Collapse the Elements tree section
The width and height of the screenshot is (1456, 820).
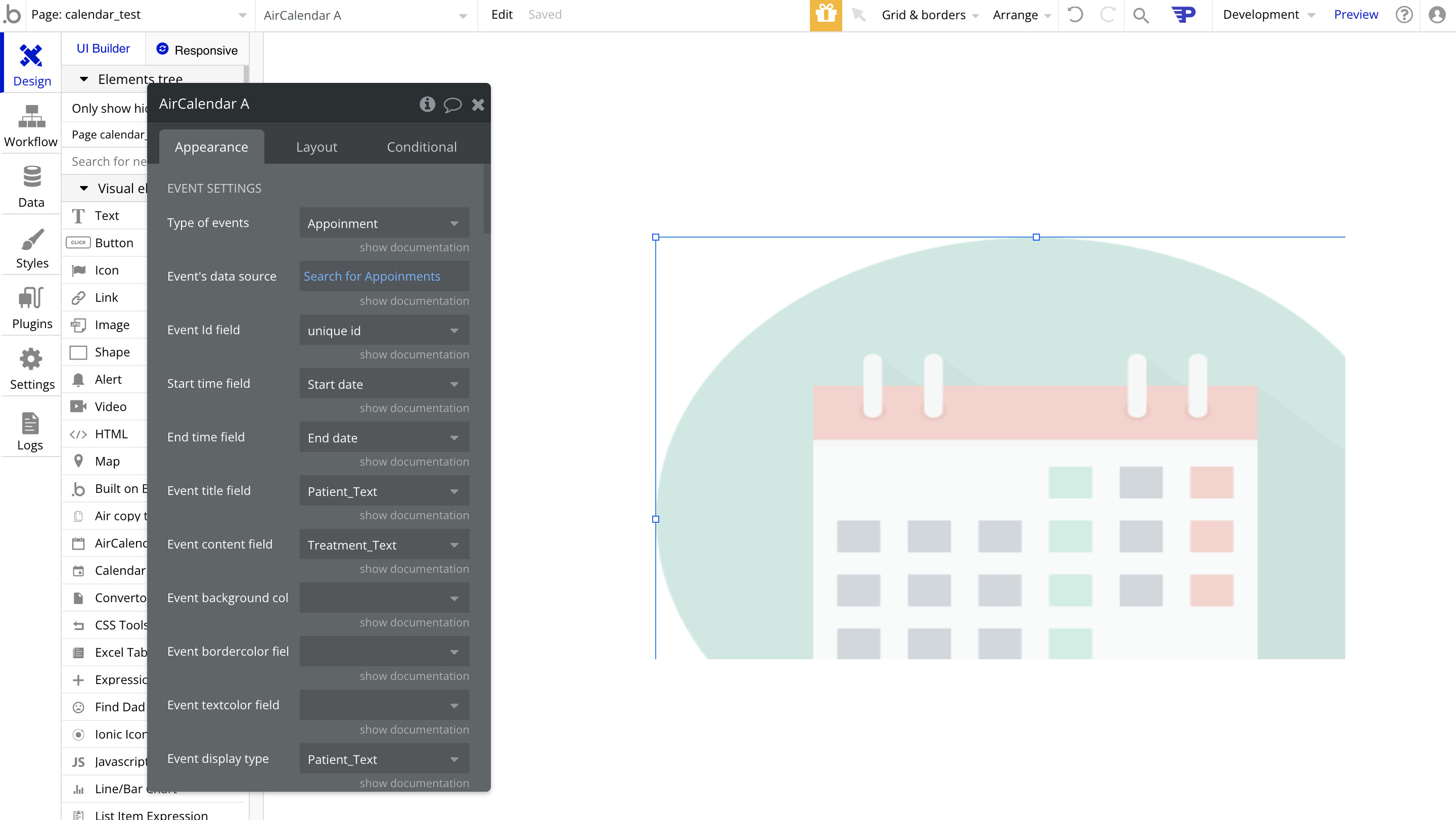(x=83, y=79)
